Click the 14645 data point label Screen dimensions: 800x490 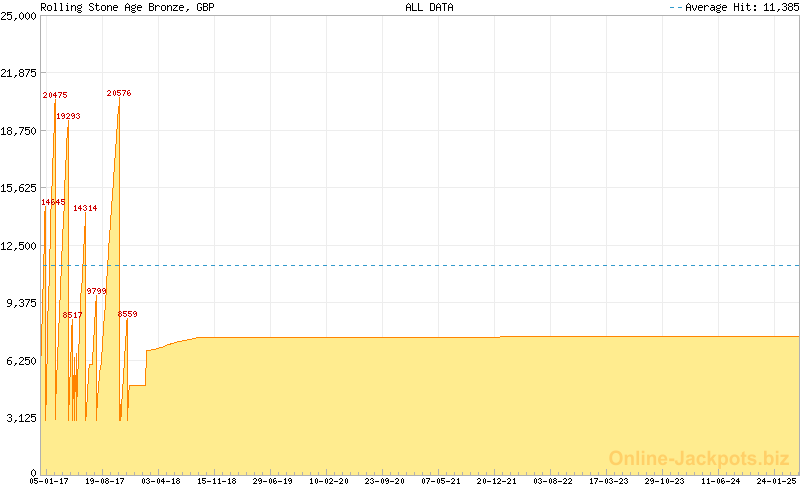point(53,202)
